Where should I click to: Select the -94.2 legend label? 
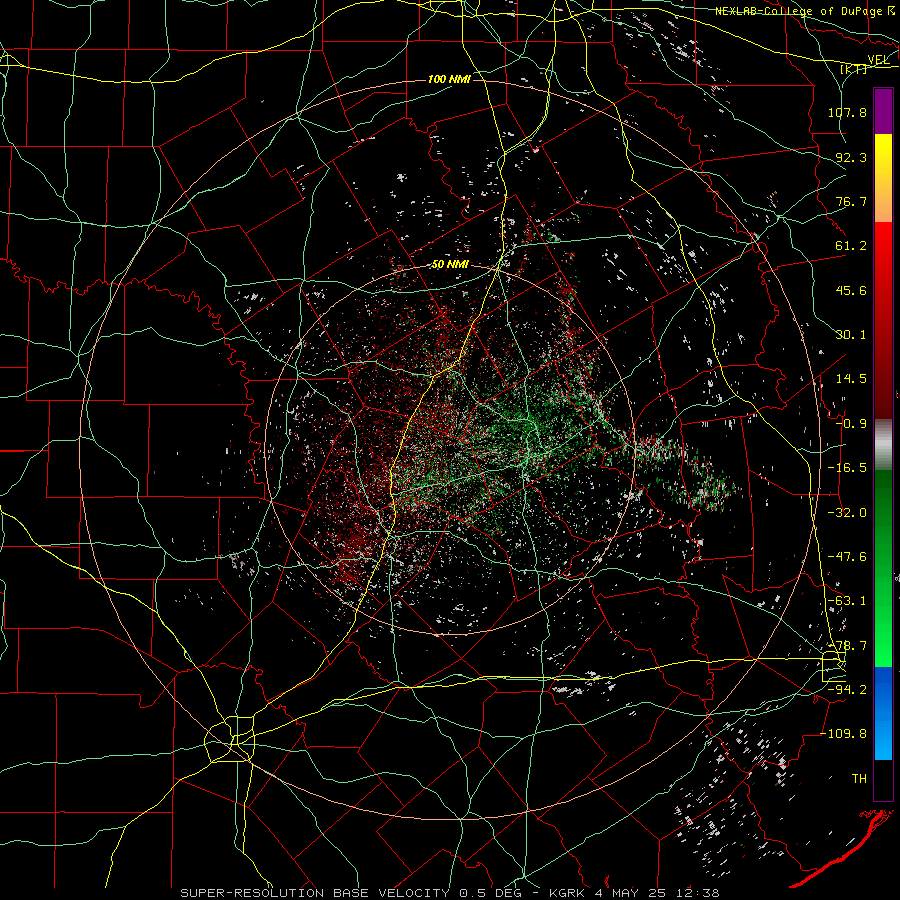click(847, 690)
